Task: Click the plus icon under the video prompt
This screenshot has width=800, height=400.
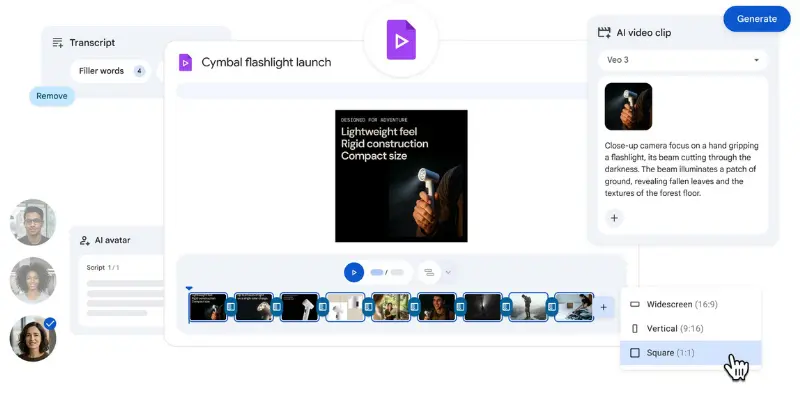Action: [x=614, y=218]
